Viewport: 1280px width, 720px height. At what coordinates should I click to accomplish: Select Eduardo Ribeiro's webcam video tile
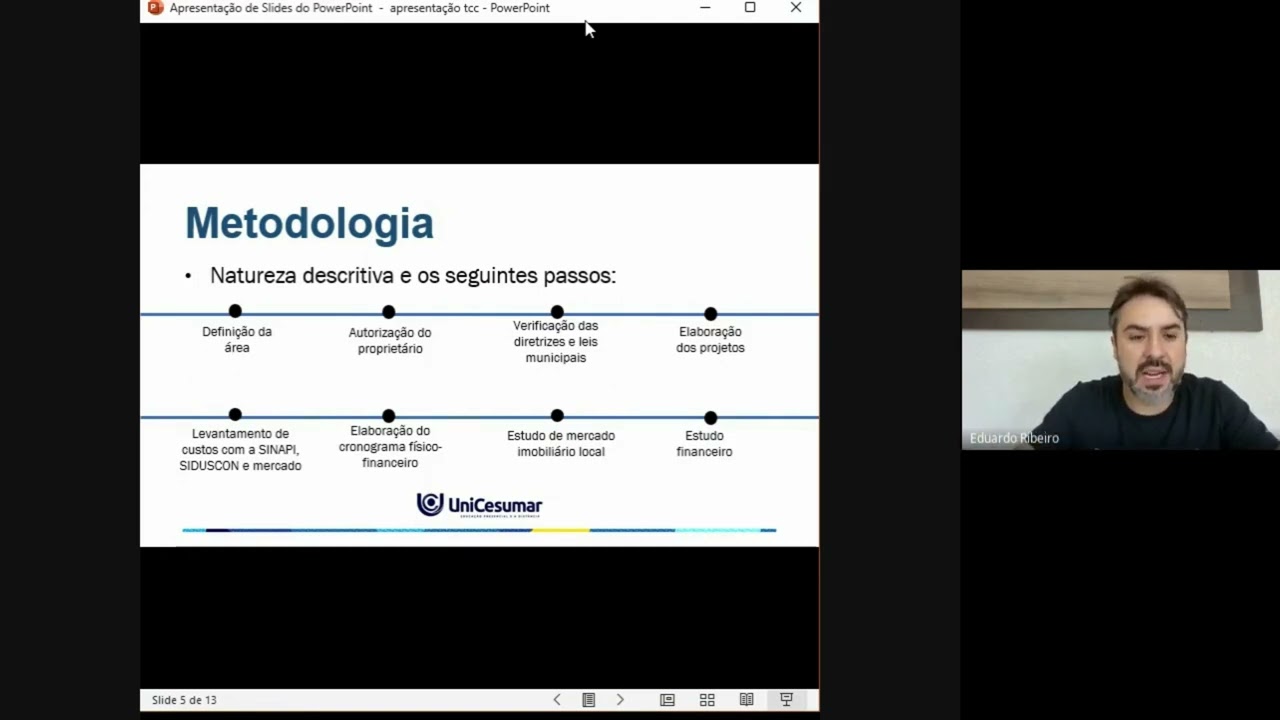click(x=1121, y=360)
